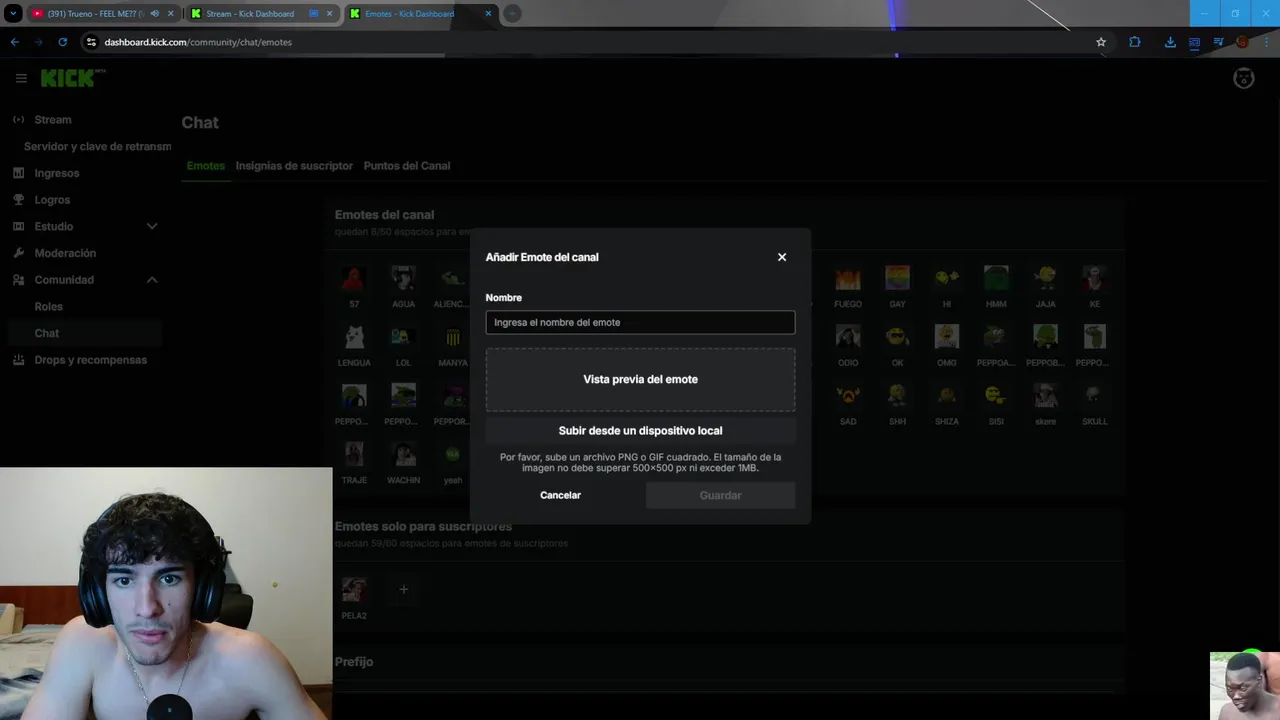Expand the Estudio section chevron
Screen dimensions: 1280x720
pyautogui.click(x=152, y=226)
